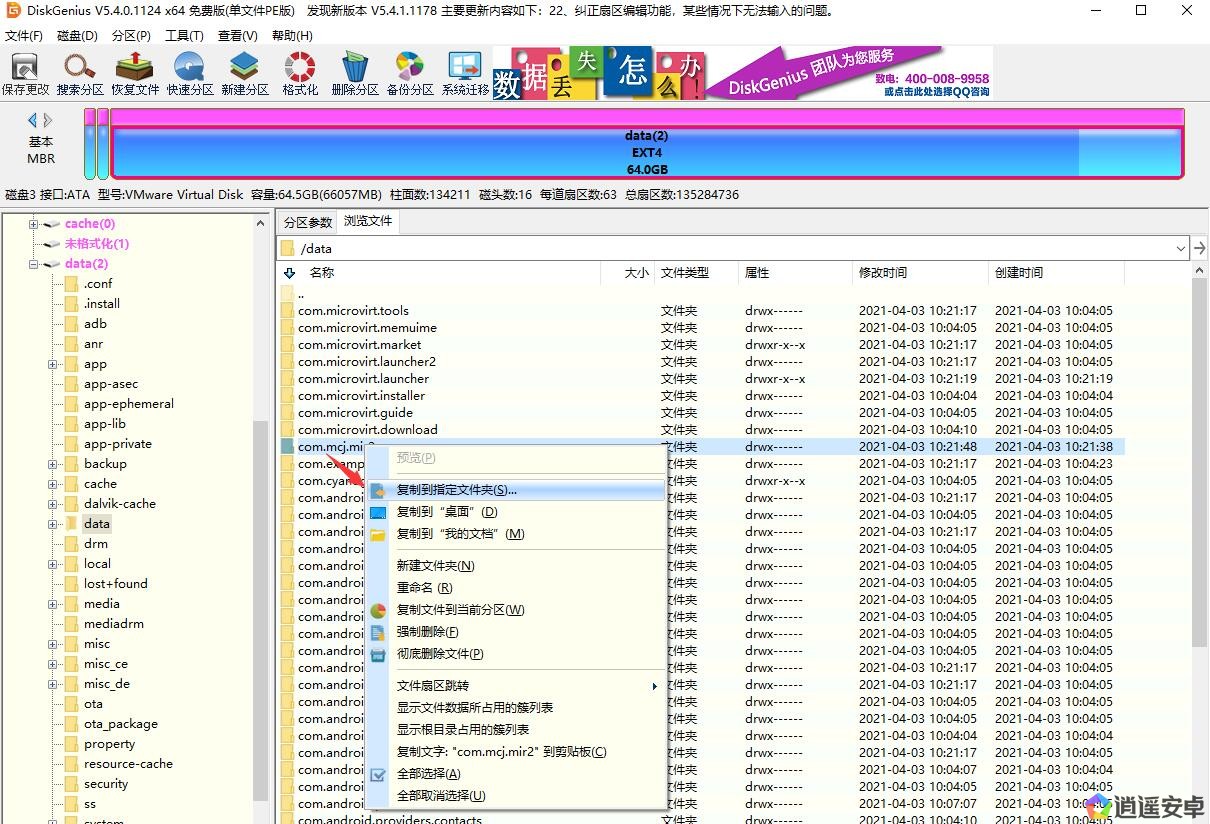Collapse the data(2) partition tree node
This screenshot has width=1210, height=824.
pyautogui.click(x=33, y=264)
